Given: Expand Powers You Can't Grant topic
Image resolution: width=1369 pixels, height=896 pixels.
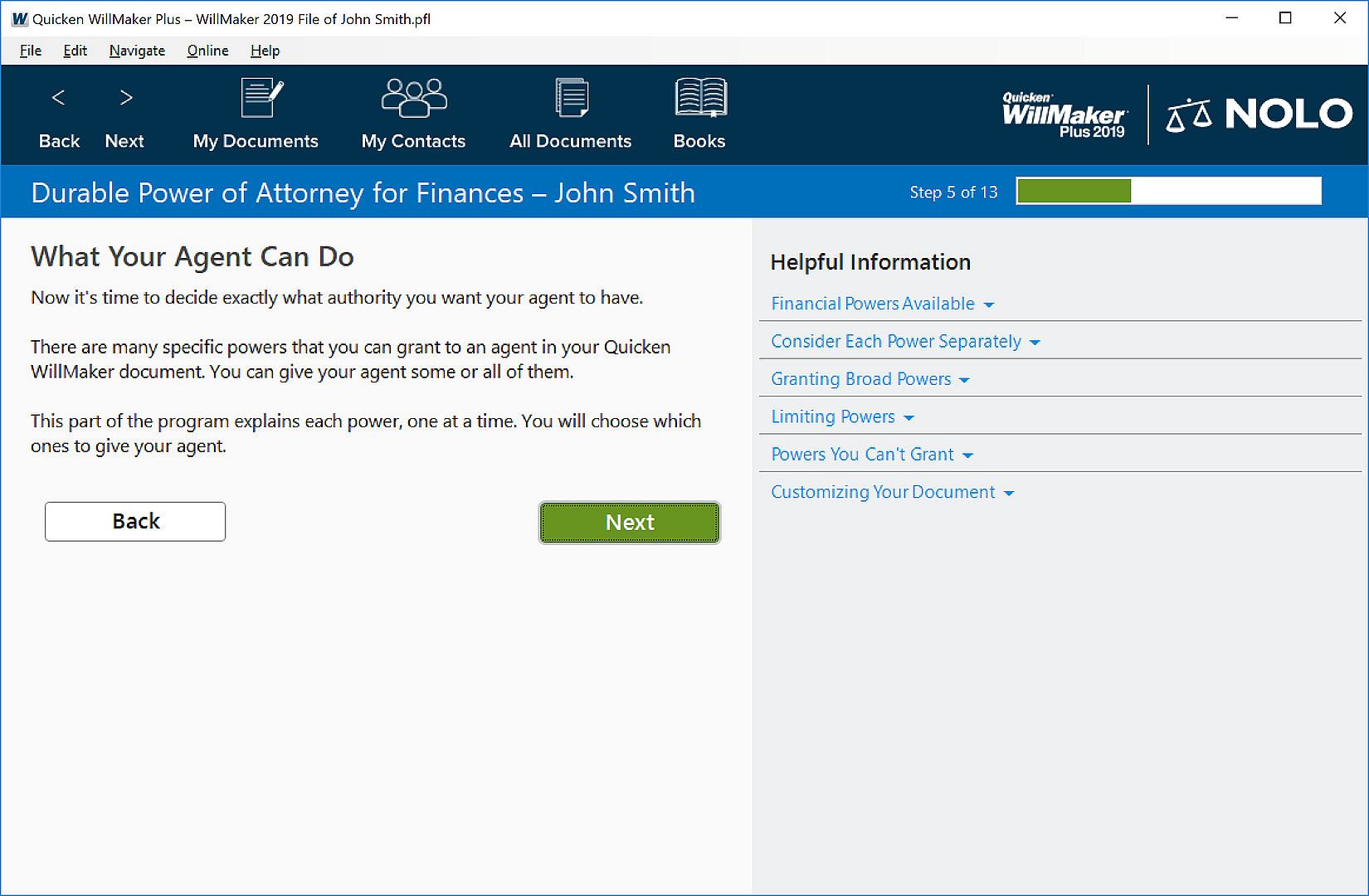Looking at the screenshot, I should [872, 455].
